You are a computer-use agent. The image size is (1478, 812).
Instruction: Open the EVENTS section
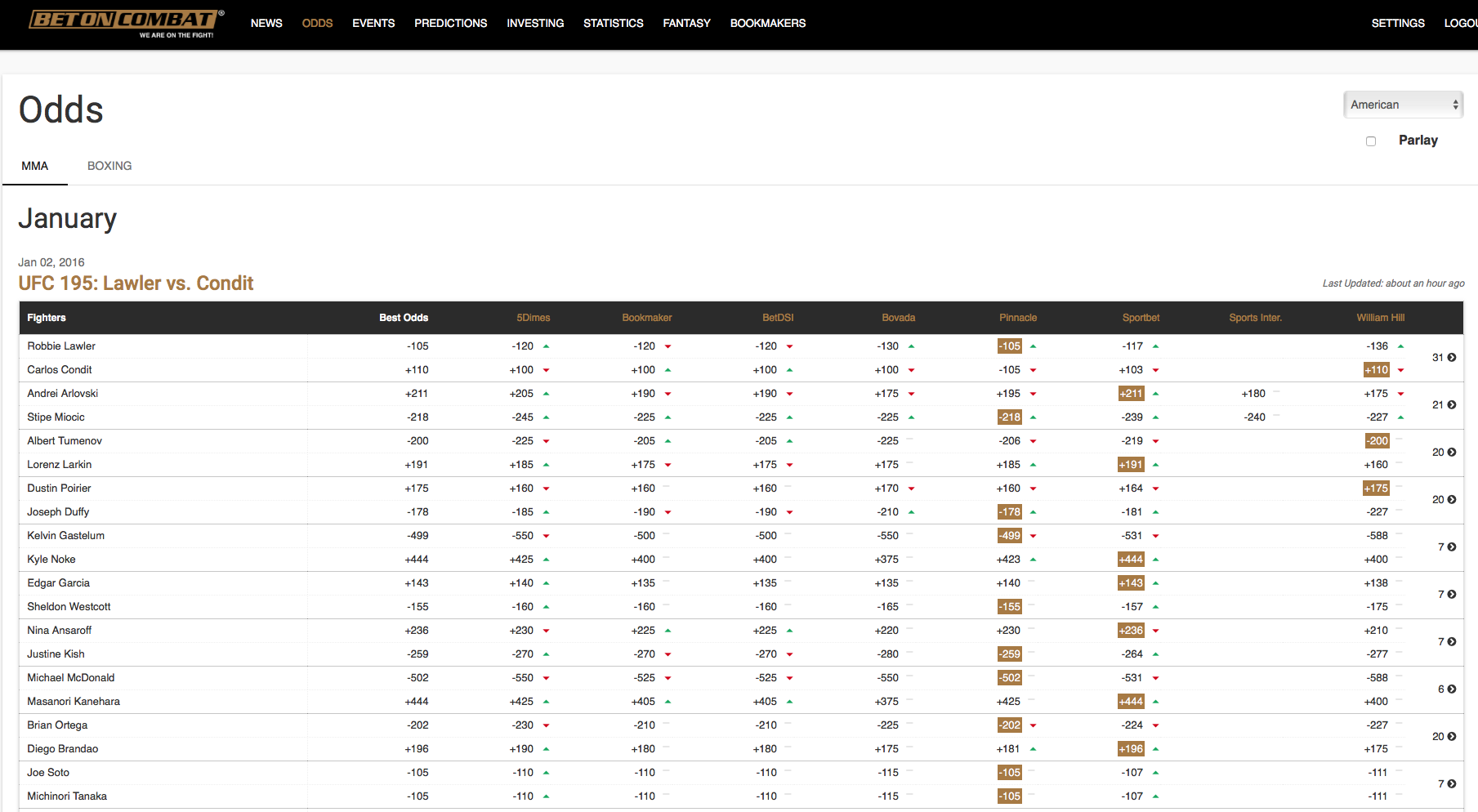point(373,23)
